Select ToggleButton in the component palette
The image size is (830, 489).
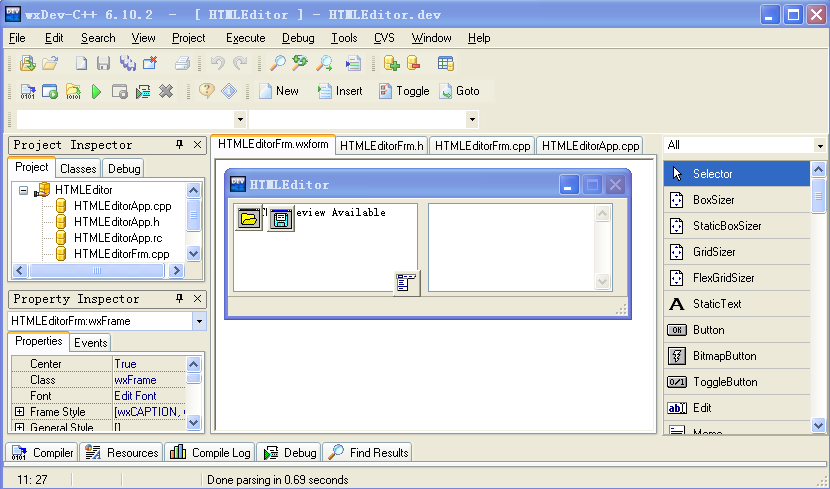point(737,382)
